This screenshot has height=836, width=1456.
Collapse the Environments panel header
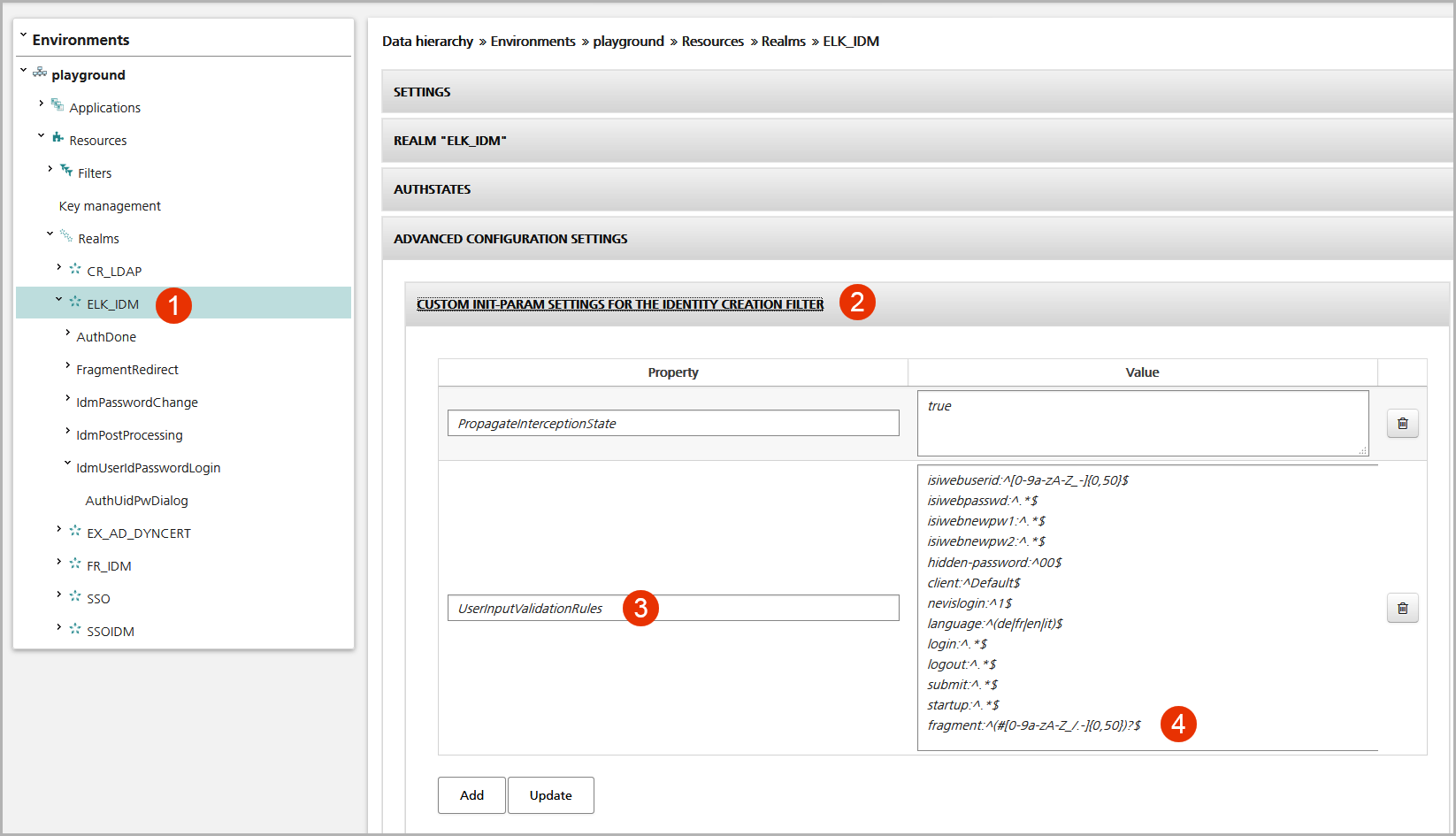point(24,36)
